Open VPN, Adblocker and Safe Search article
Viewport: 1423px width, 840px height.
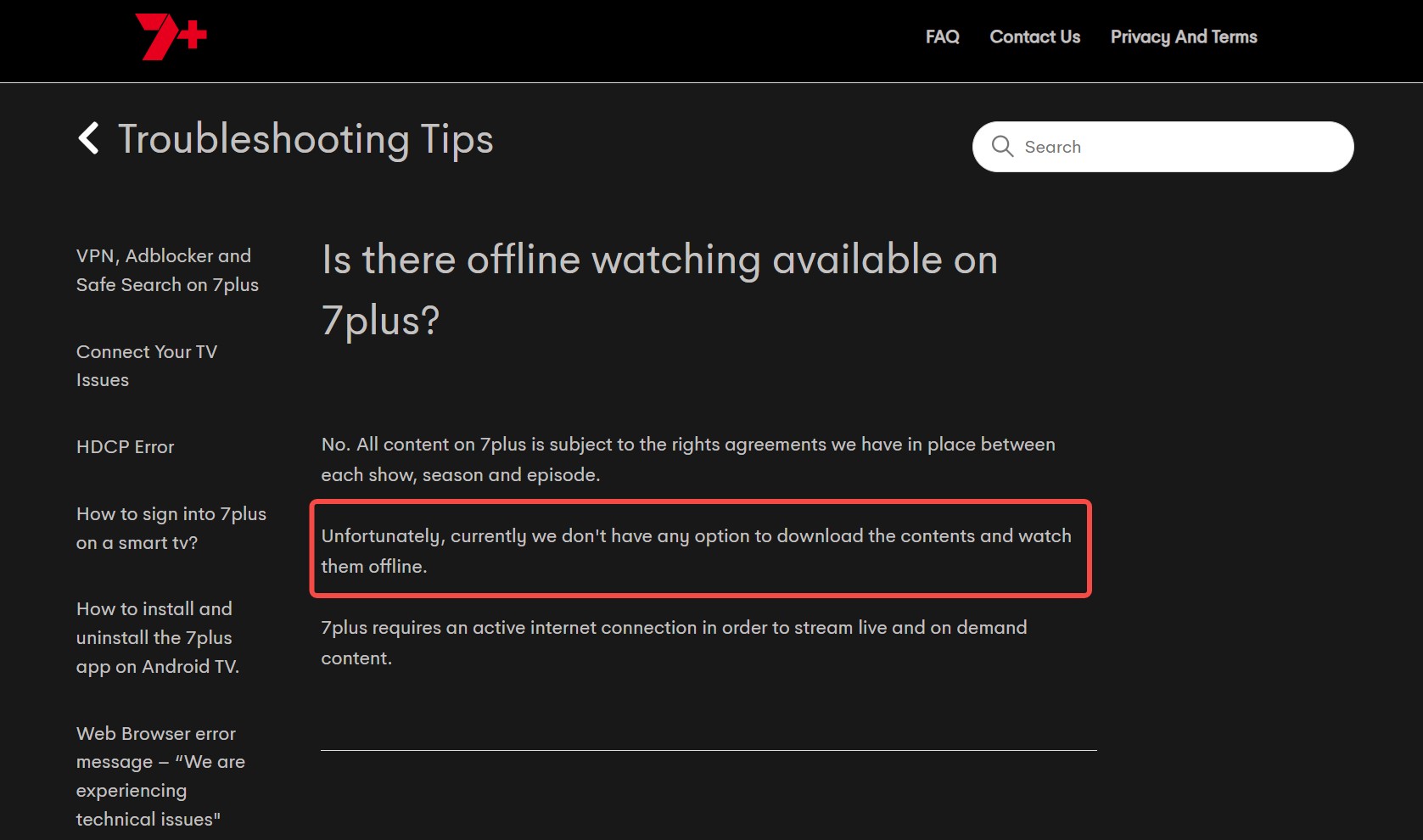[x=167, y=270]
